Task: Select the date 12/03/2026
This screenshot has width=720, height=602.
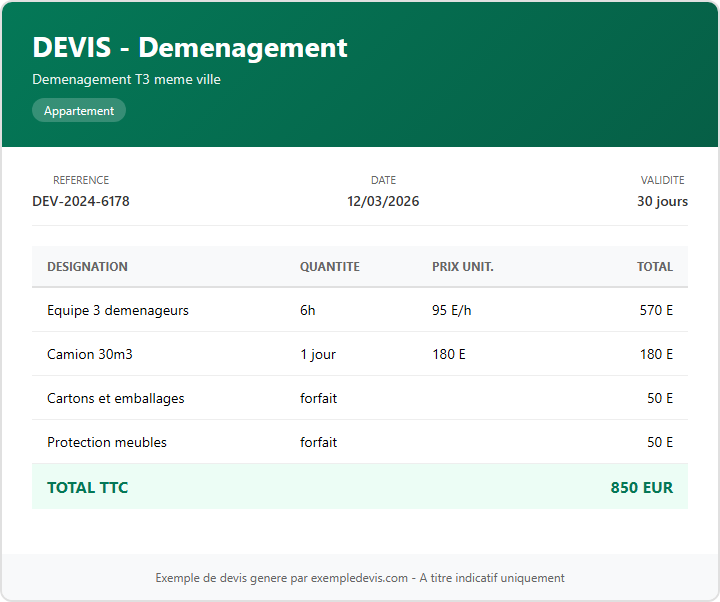Action: (x=383, y=201)
